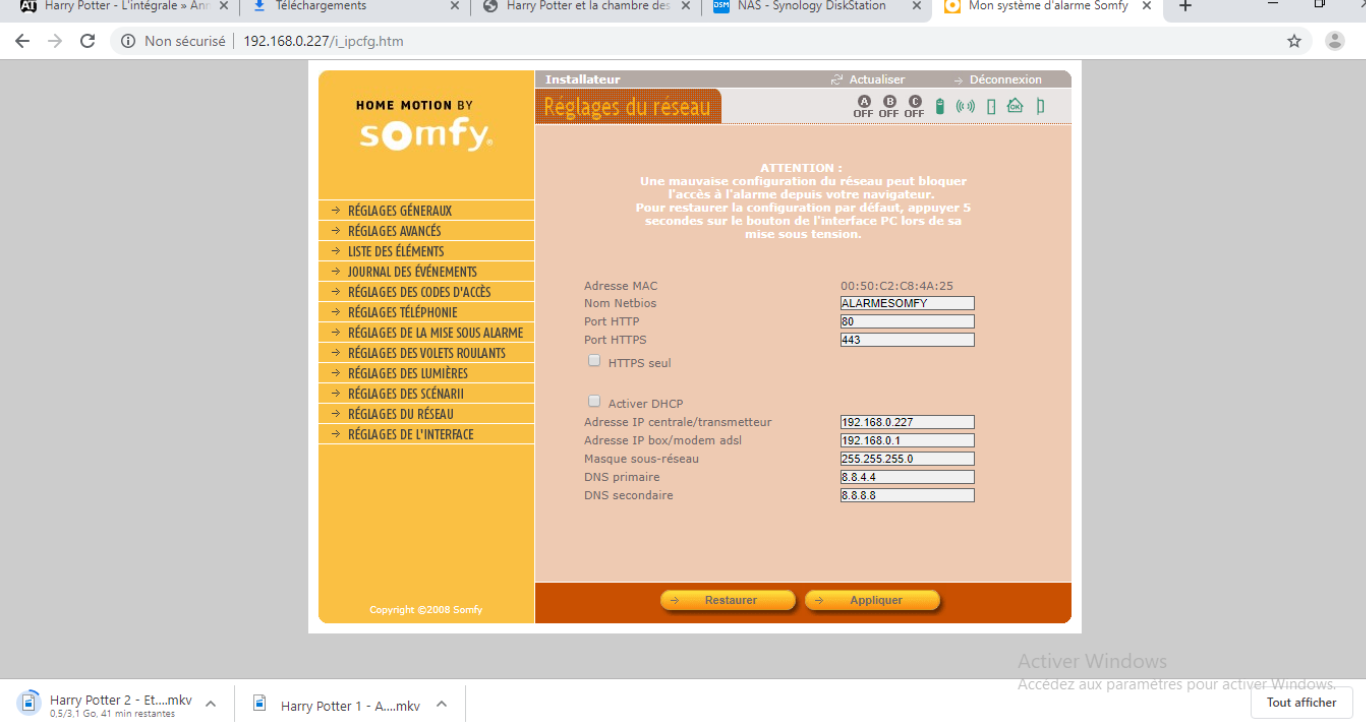
Task: Click the Harry Potter 2 download file icon
Action: pos(29,702)
